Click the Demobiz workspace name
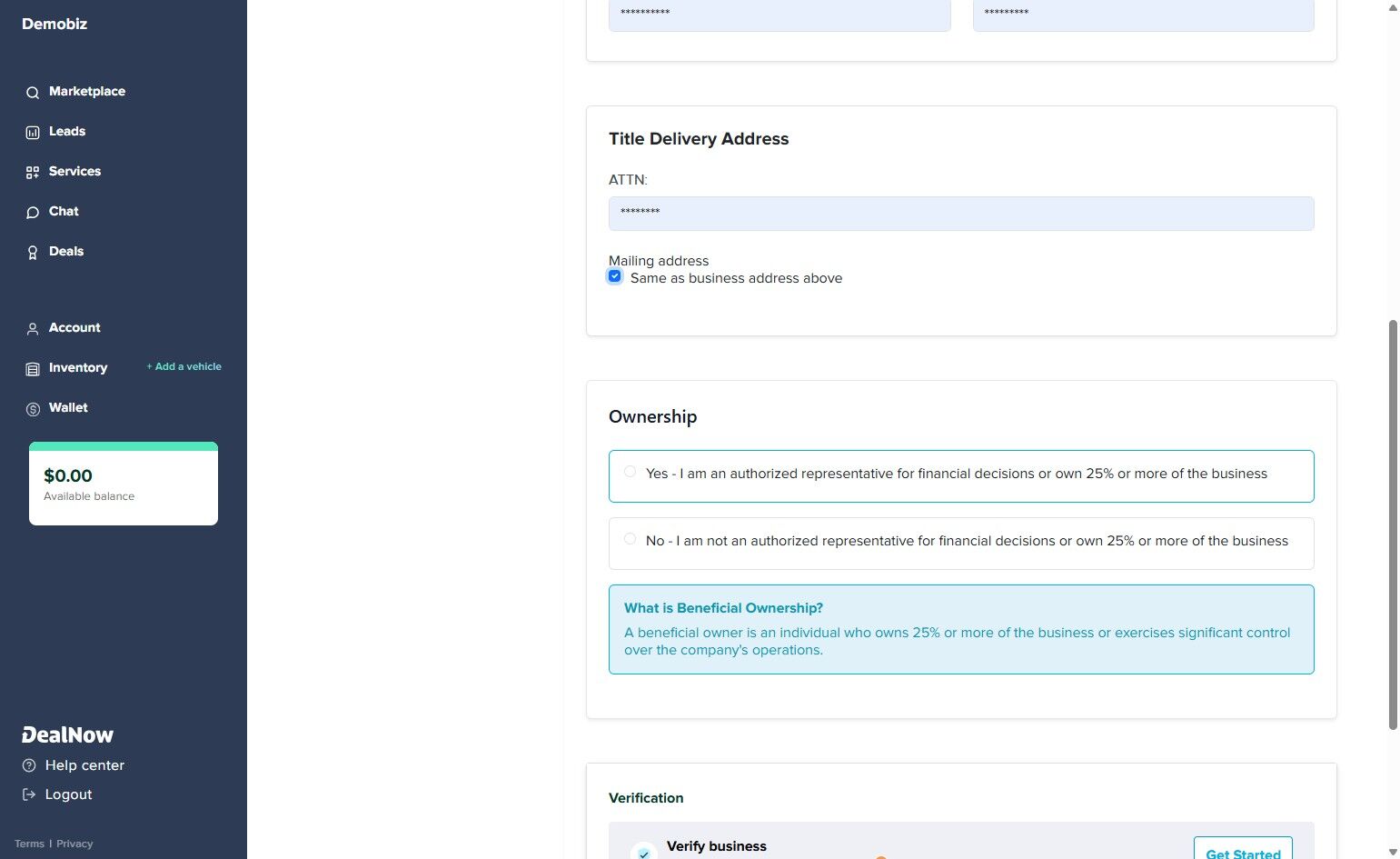1400x859 pixels. click(x=55, y=25)
